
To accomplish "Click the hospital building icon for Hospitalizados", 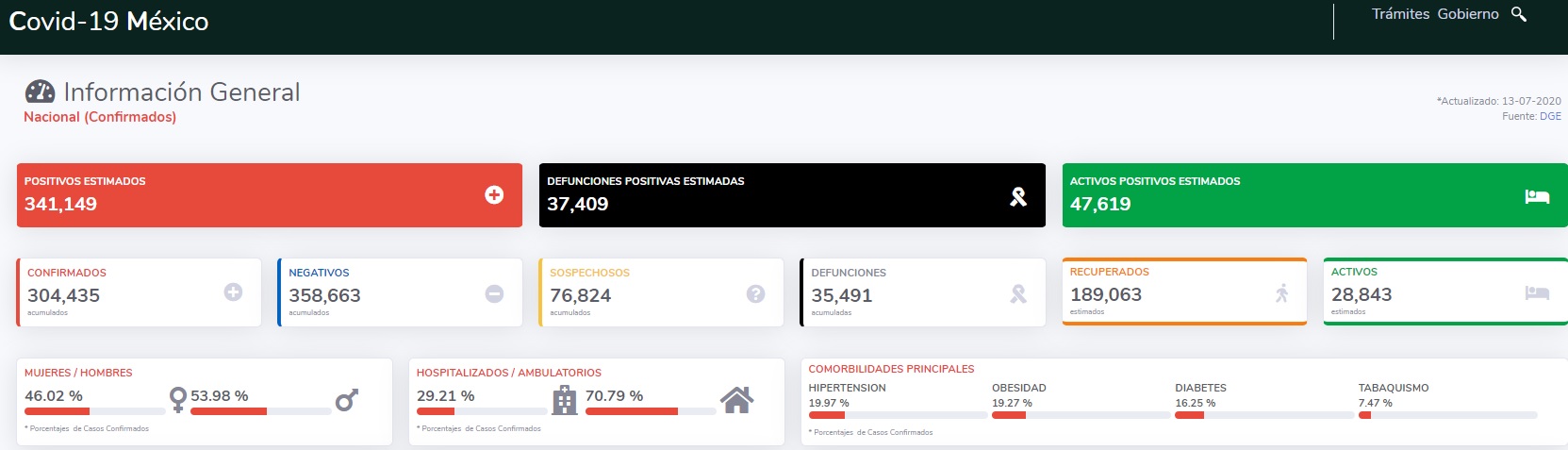I will pos(564,400).
